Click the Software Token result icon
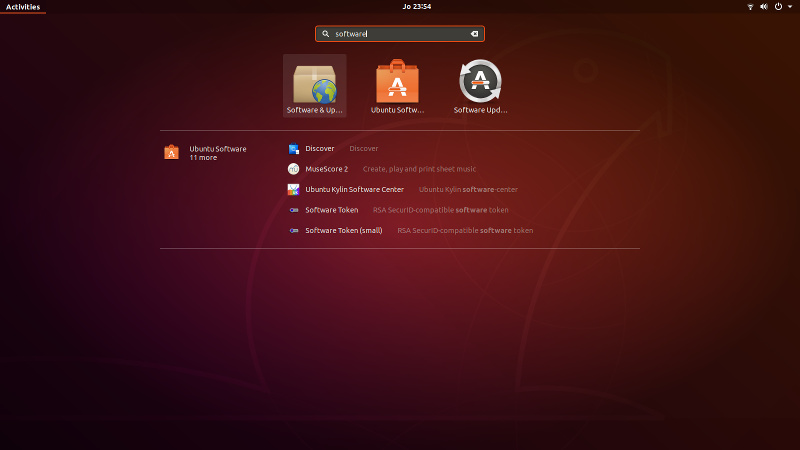 tap(293, 210)
